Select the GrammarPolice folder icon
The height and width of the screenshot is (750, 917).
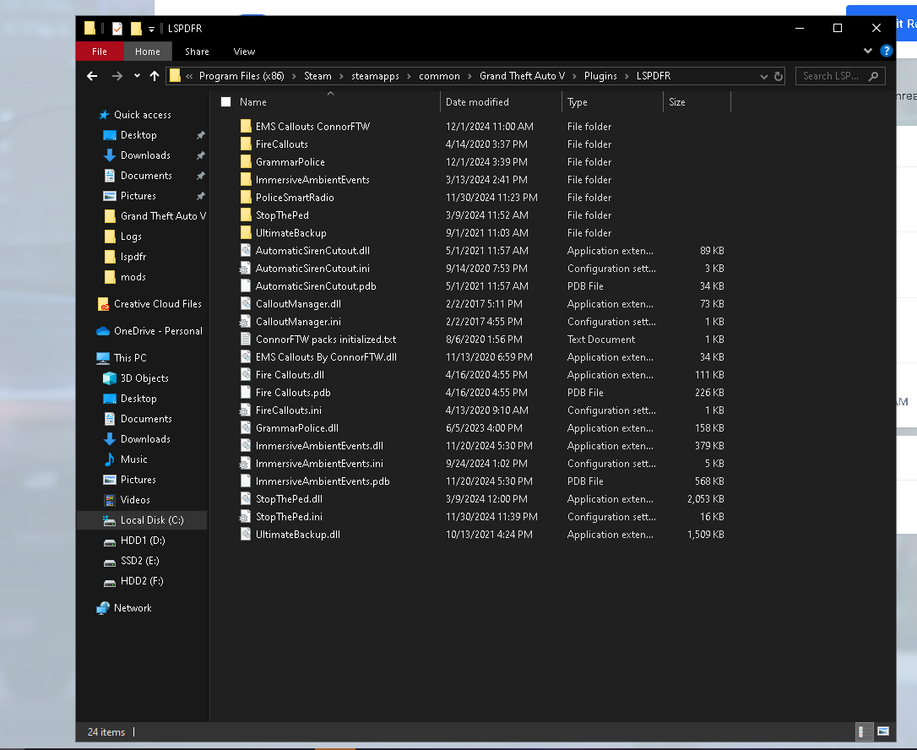coord(246,162)
